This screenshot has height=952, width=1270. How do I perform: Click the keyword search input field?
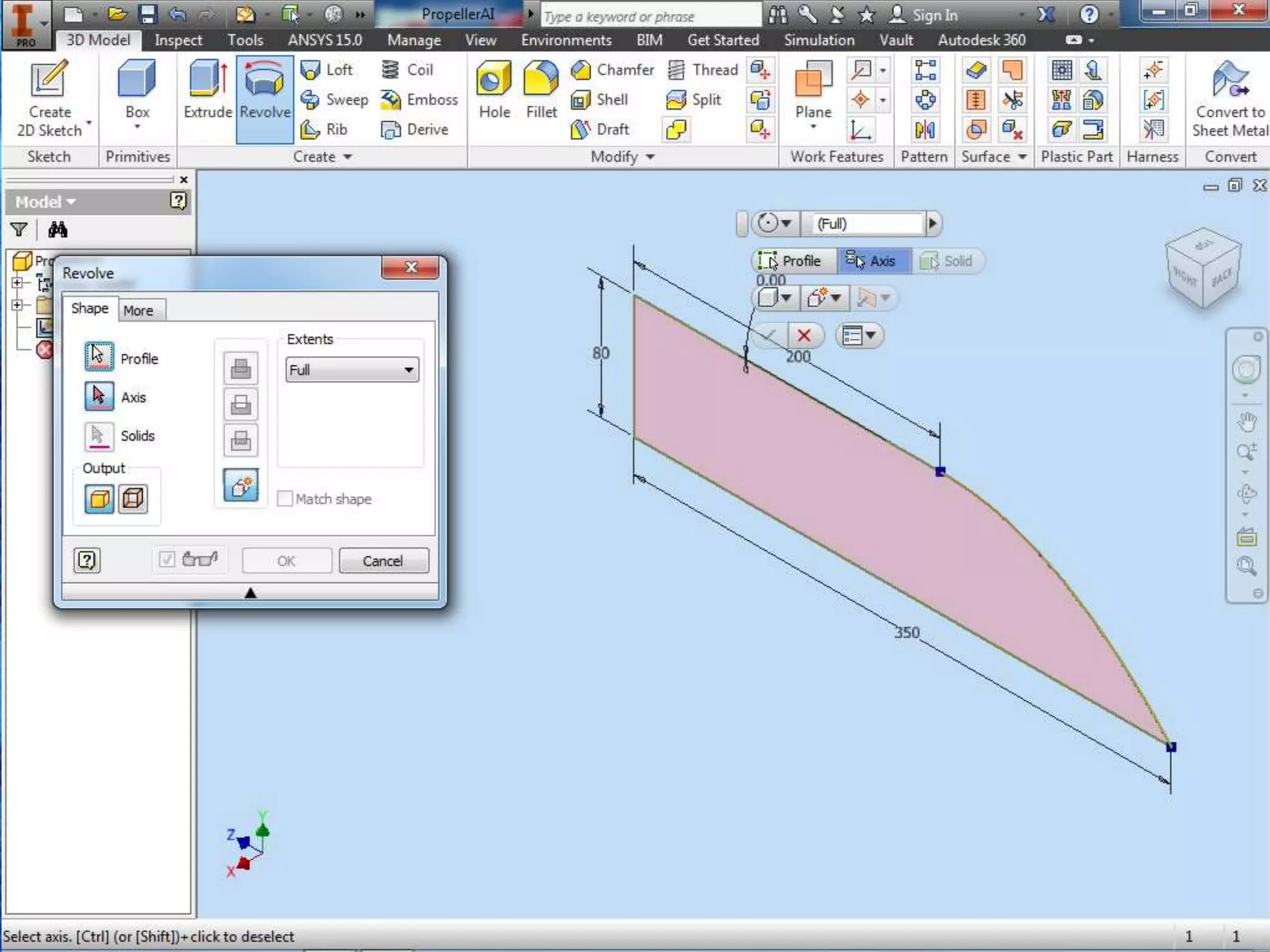[651, 16]
